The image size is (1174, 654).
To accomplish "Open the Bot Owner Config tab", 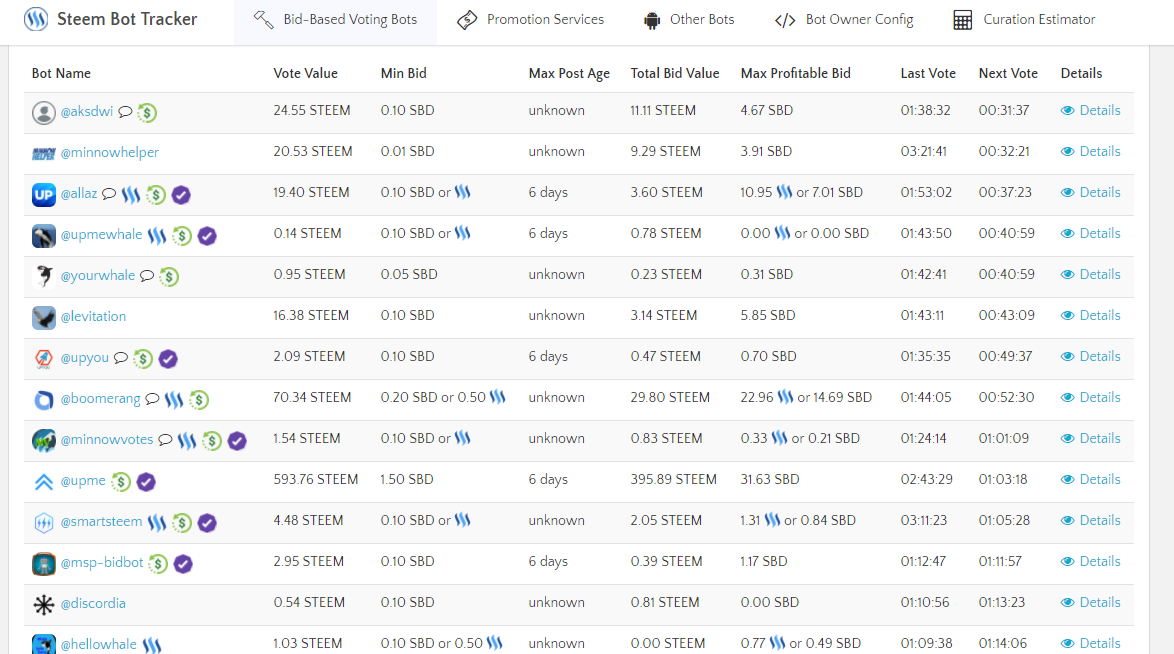I will tap(844, 20).
